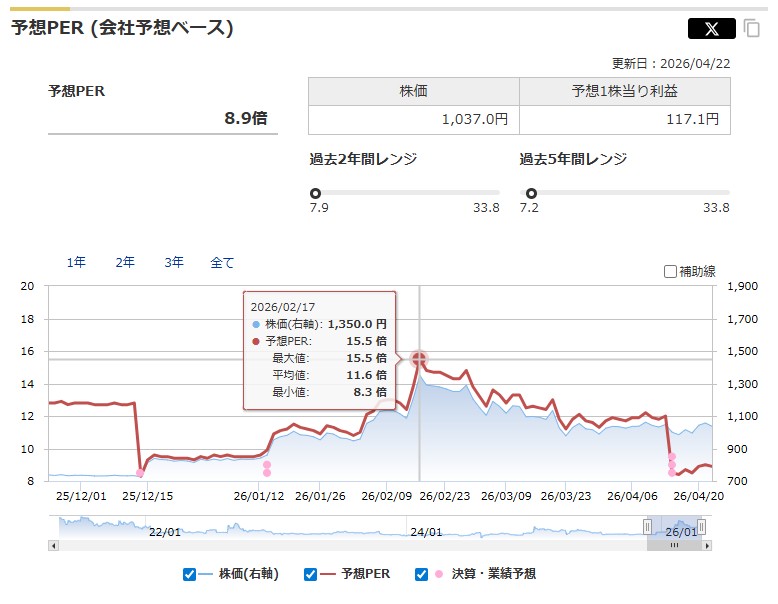778x604 pixels.
Task: Click the scrollbar left arrow below the navigator
Action: click(53, 546)
